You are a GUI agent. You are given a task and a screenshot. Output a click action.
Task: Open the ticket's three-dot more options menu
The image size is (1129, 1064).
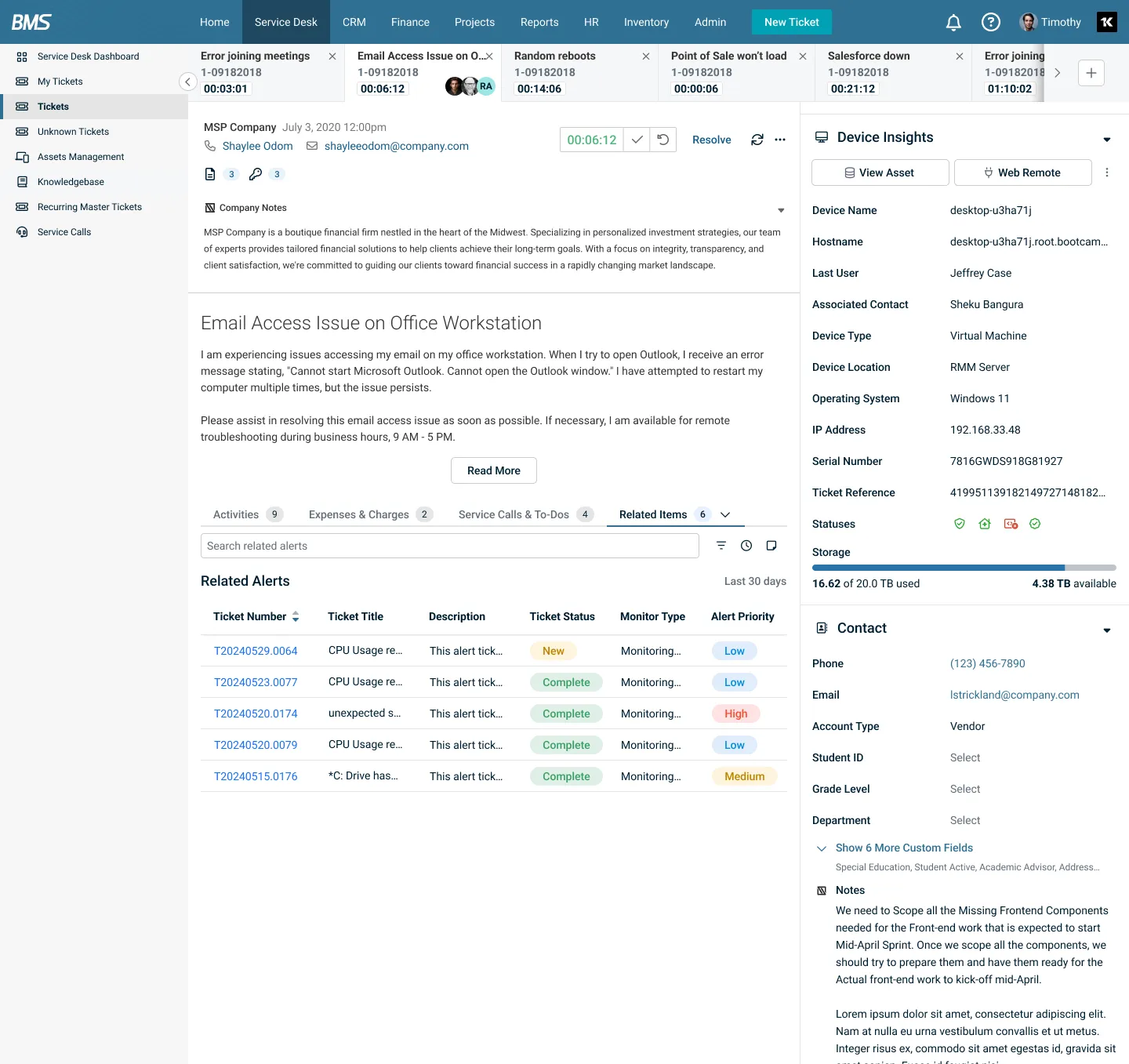click(x=780, y=140)
